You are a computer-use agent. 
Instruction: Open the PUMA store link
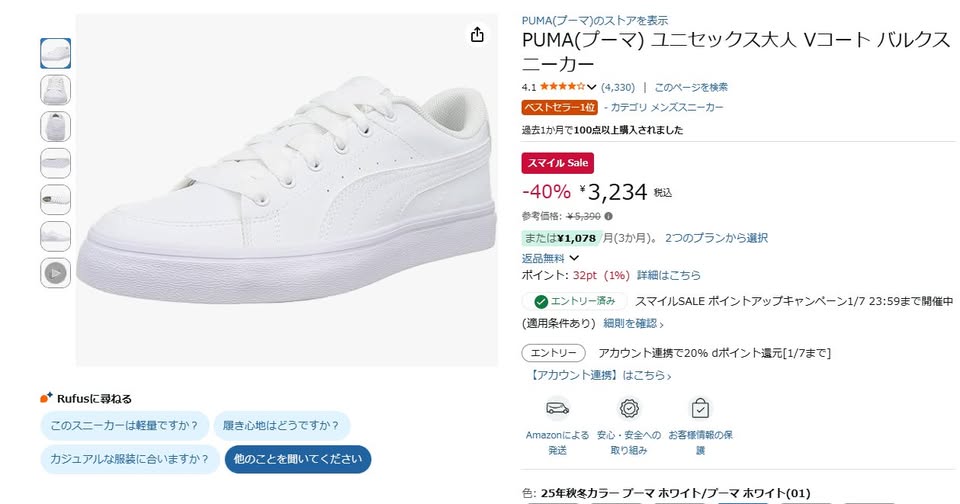click(595, 20)
